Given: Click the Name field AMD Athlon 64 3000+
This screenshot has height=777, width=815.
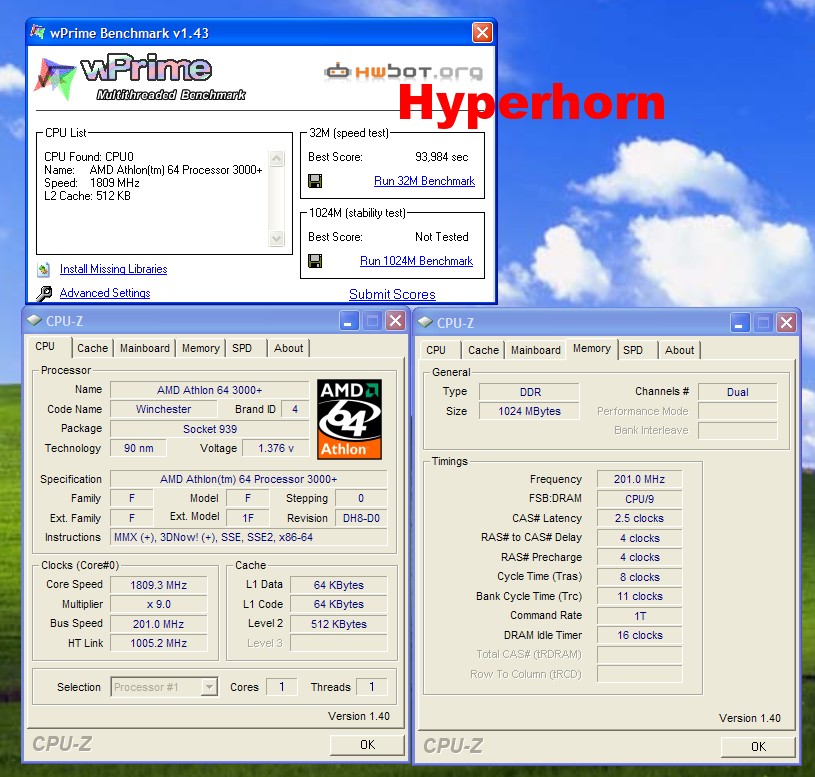Looking at the screenshot, I should (209, 390).
